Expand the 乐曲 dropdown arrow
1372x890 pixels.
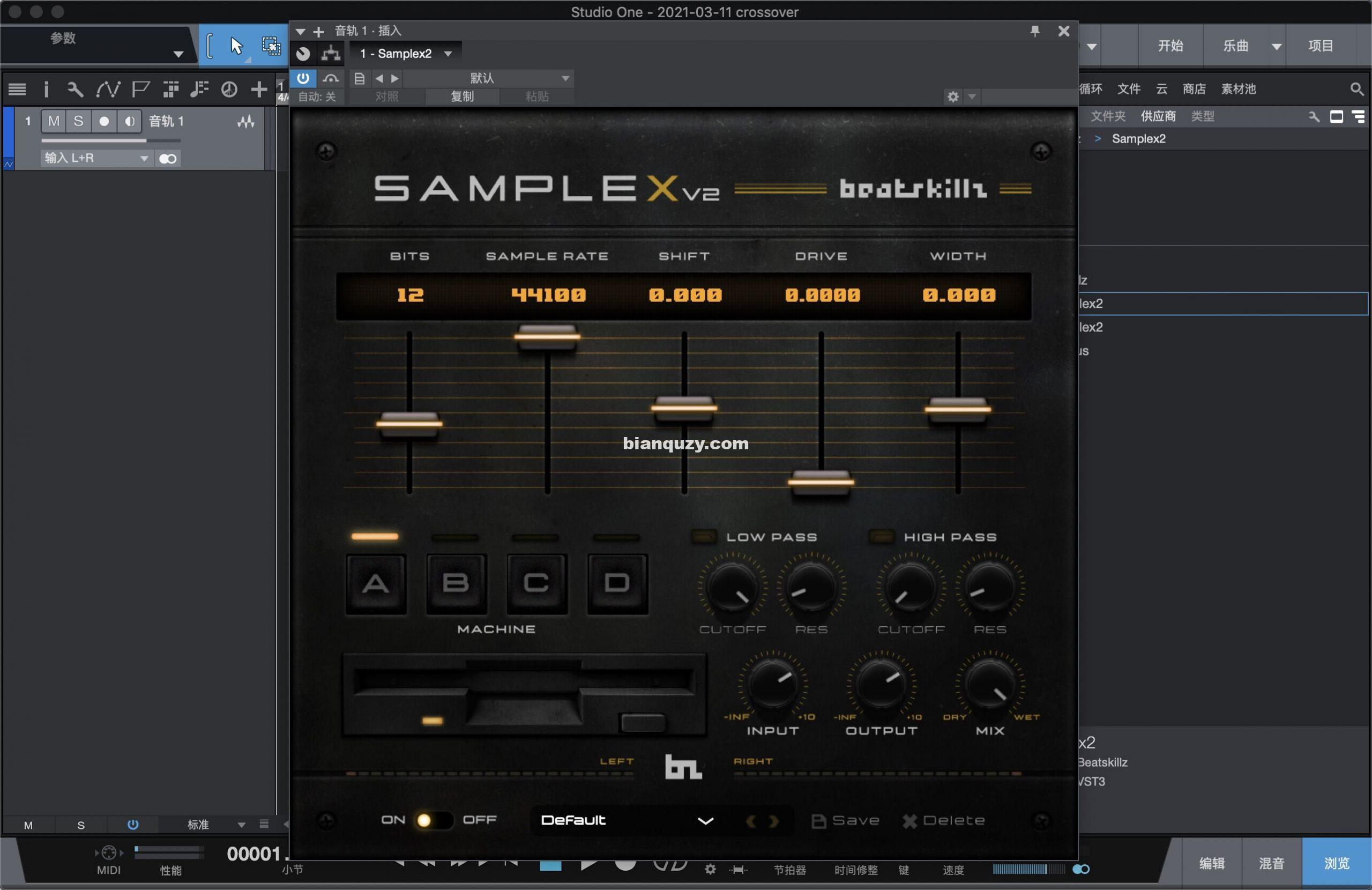[x=1276, y=46]
